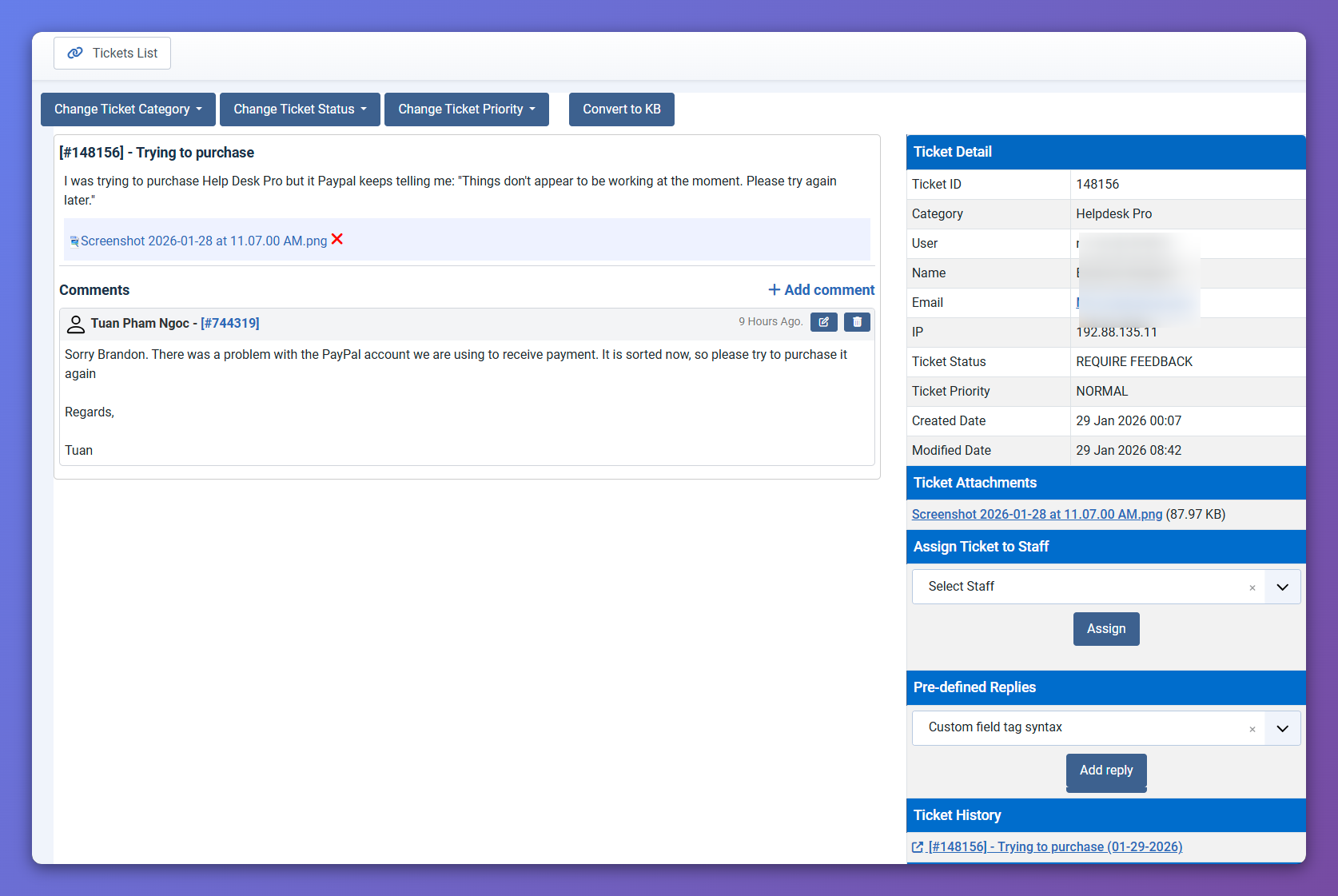The image size is (1338, 896).
Task: Click the Add comment link
Action: [822, 290]
